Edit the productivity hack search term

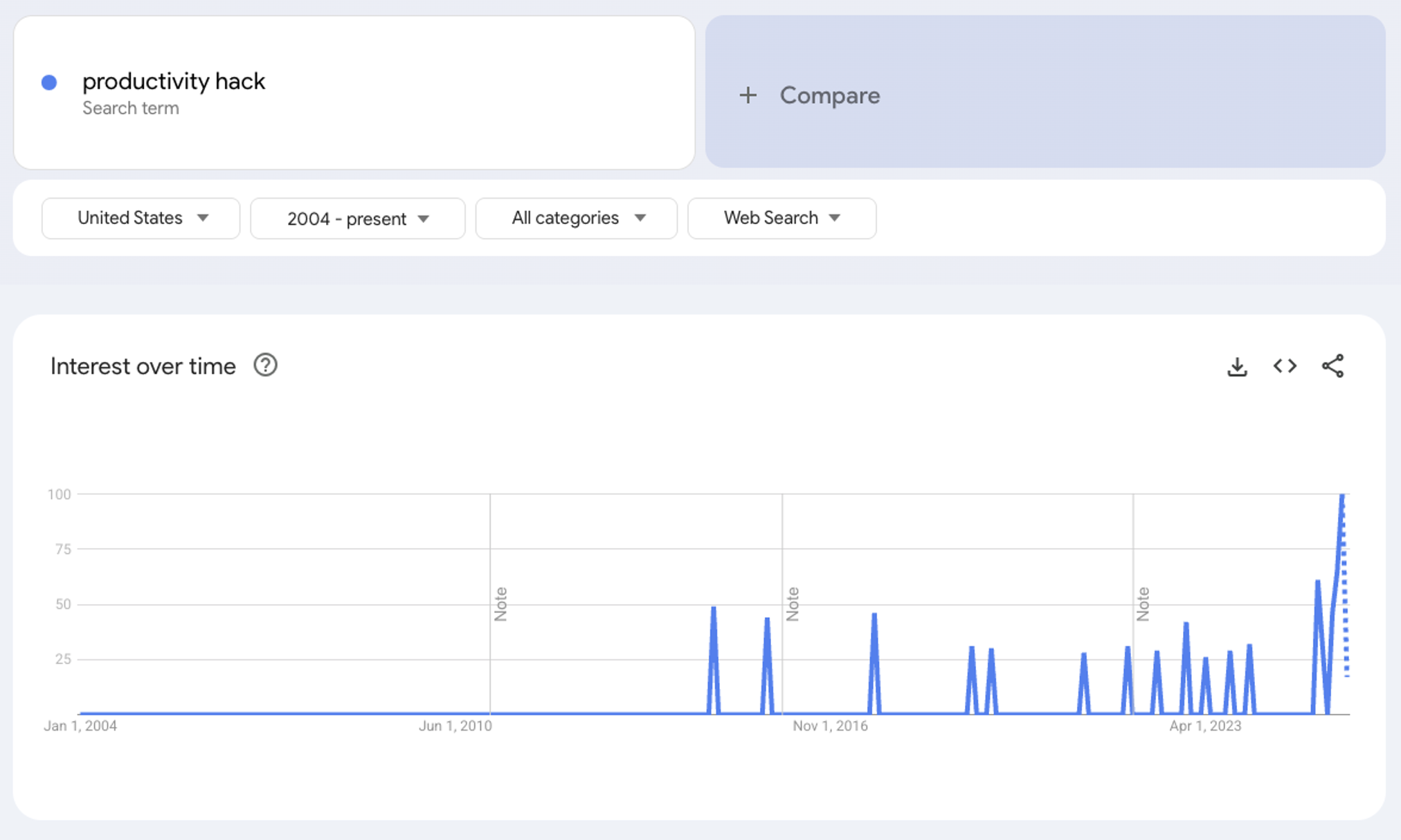tap(174, 82)
